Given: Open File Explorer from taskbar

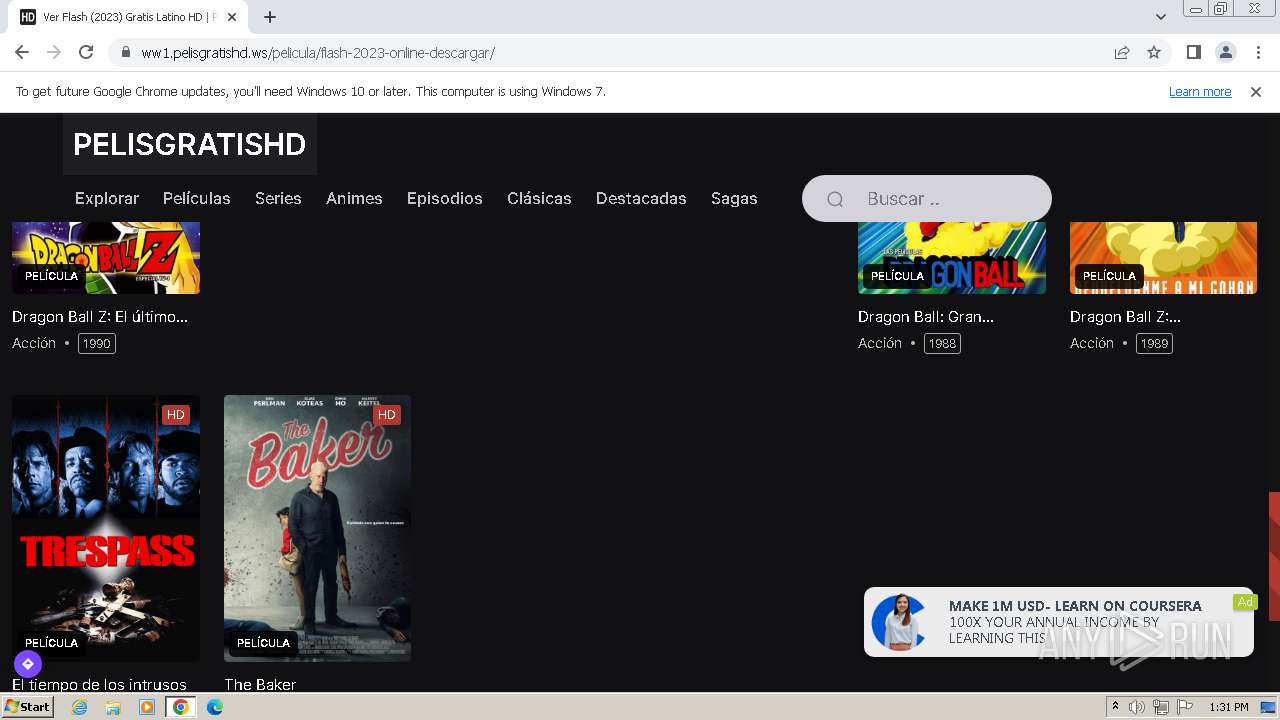Looking at the screenshot, I should [x=113, y=707].
